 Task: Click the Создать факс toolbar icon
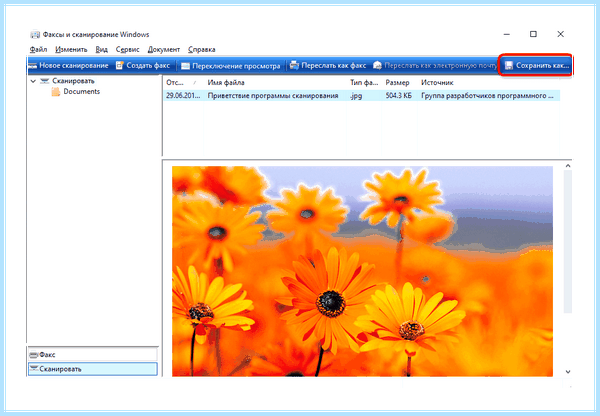tap(120, 65)
